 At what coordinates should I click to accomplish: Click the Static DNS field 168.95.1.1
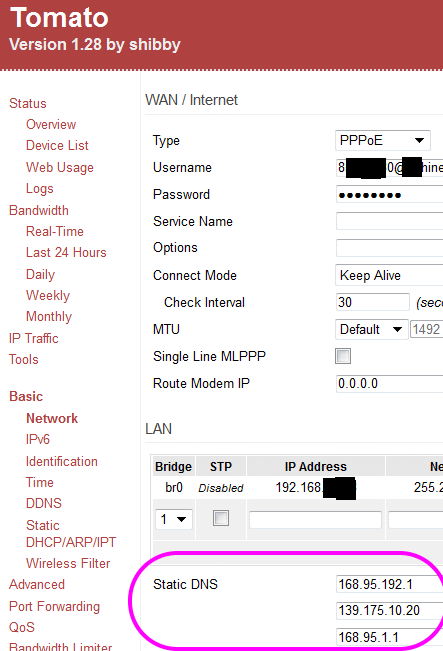click(389, 637)
